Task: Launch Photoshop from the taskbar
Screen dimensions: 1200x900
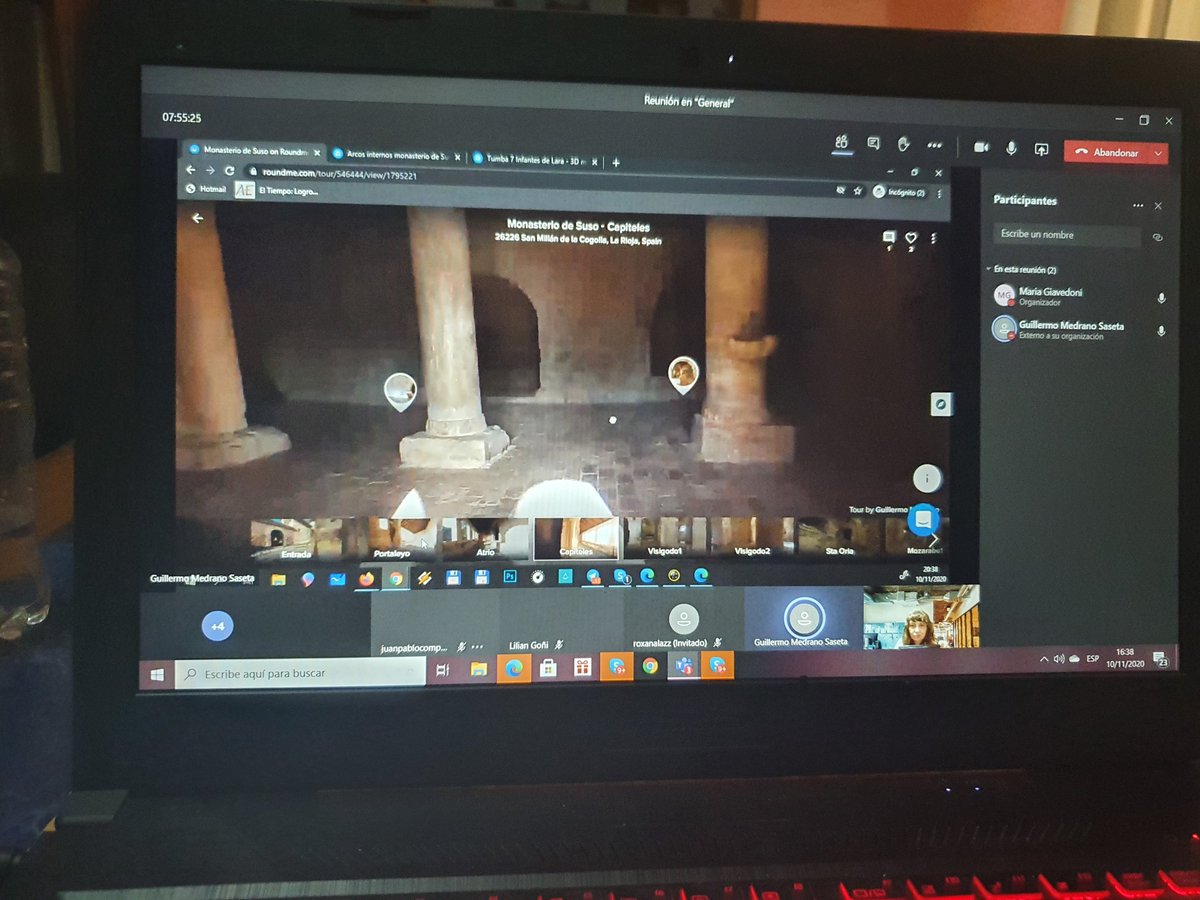Action: [510, 576]
